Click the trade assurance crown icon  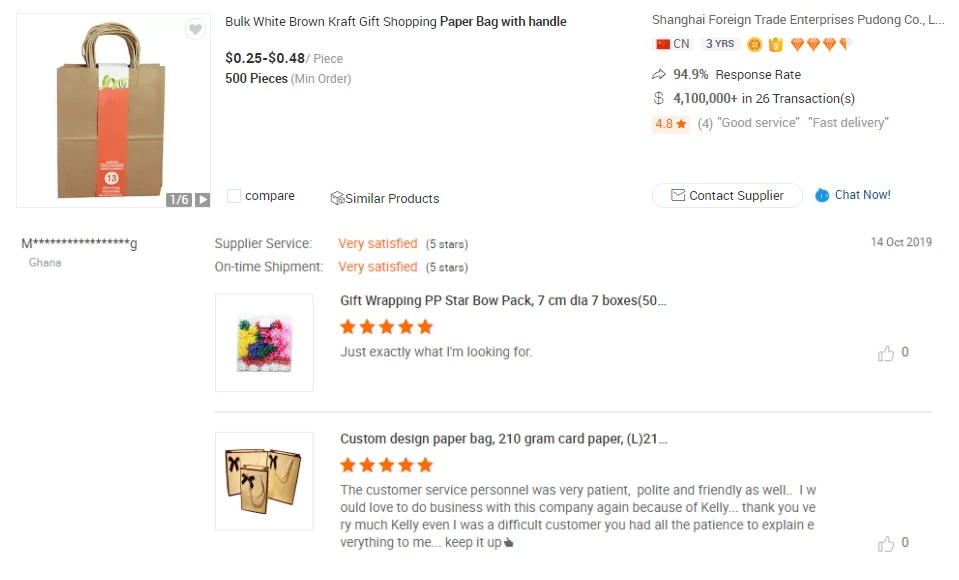(775, 44)
